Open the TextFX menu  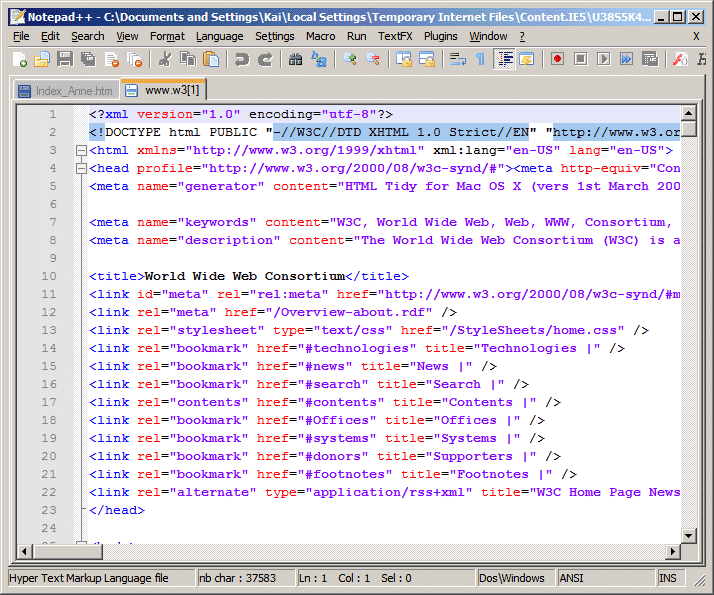point(395,36)
